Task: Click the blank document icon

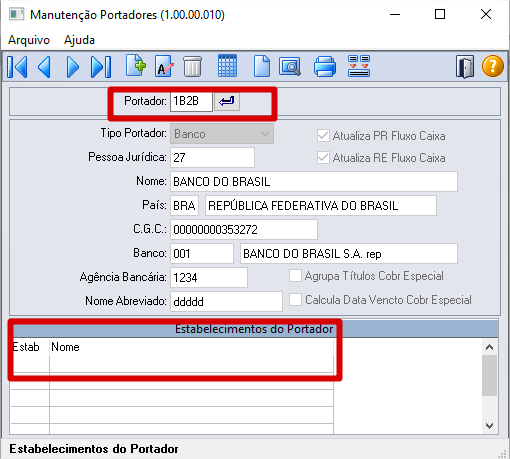Action: point(262,66)
